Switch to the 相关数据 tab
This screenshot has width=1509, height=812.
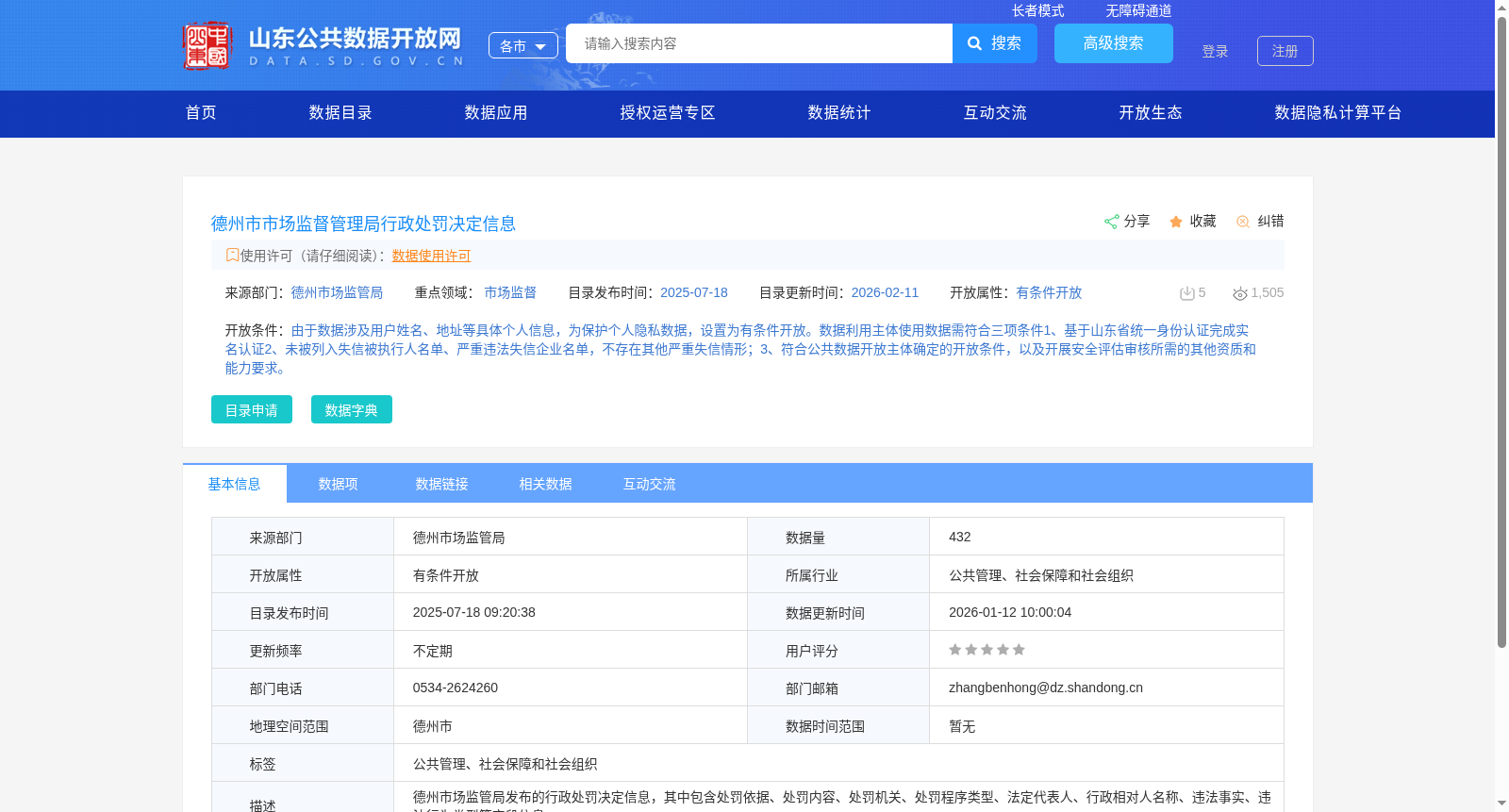coord(546,484)
